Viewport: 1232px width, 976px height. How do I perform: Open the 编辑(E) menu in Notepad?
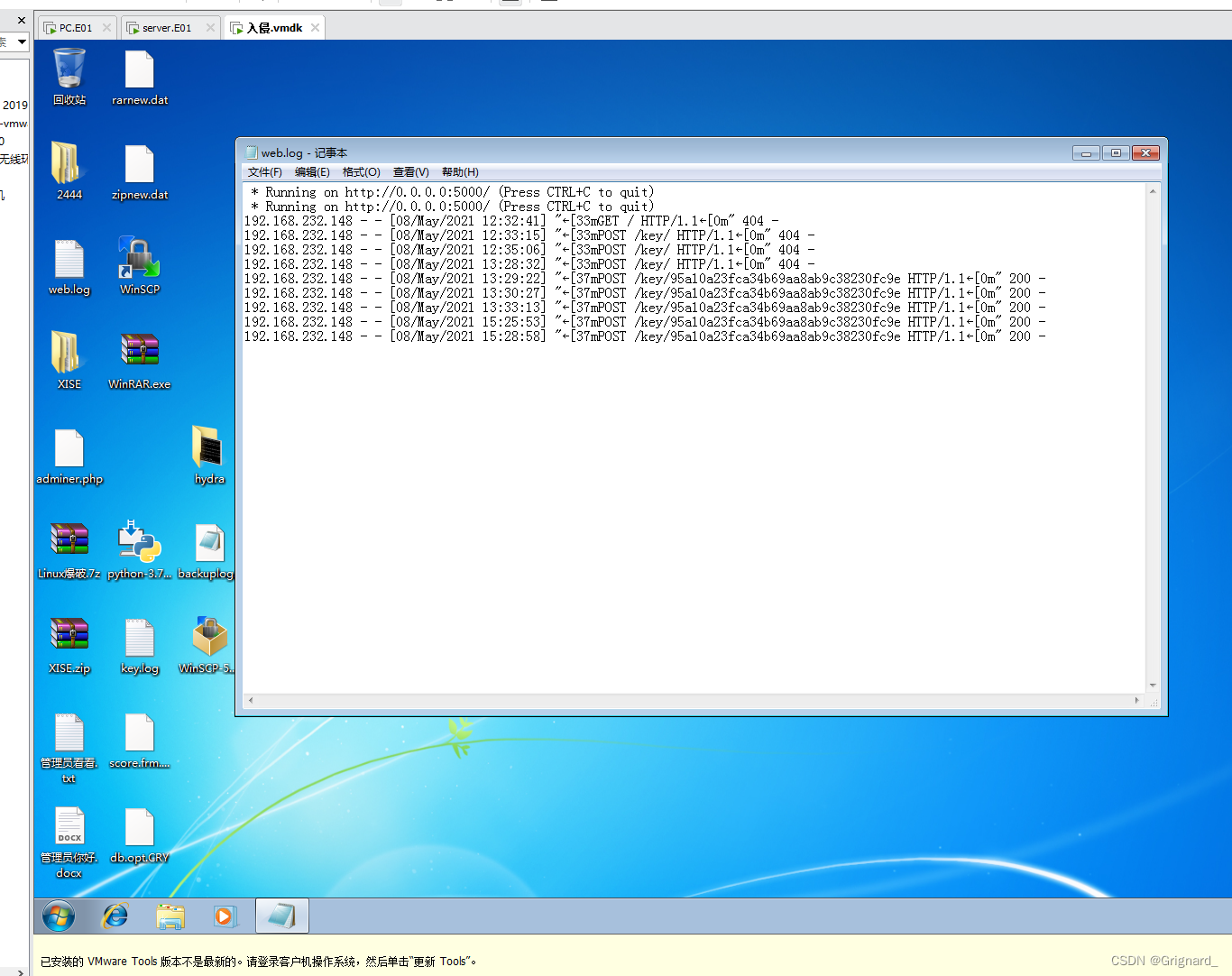tap(312, 172)
